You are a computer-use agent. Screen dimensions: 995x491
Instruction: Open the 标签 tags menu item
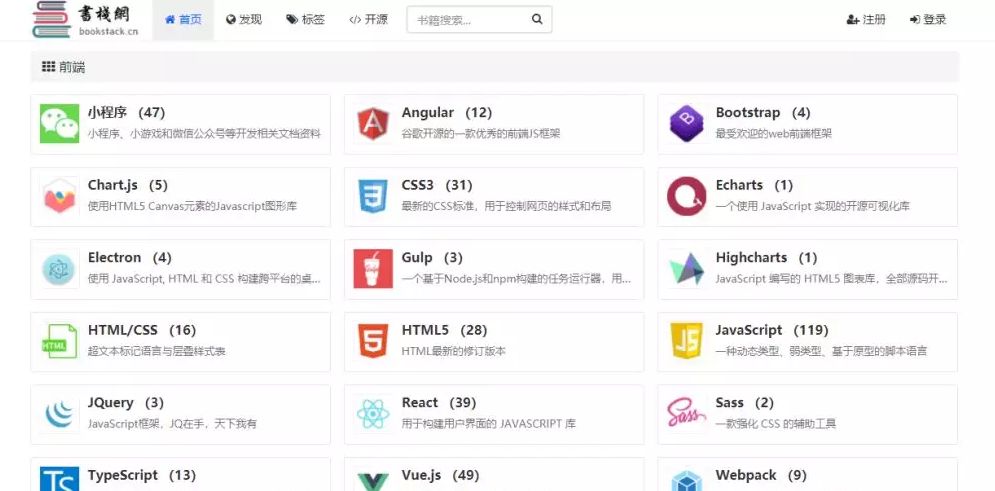click(305, 19)
